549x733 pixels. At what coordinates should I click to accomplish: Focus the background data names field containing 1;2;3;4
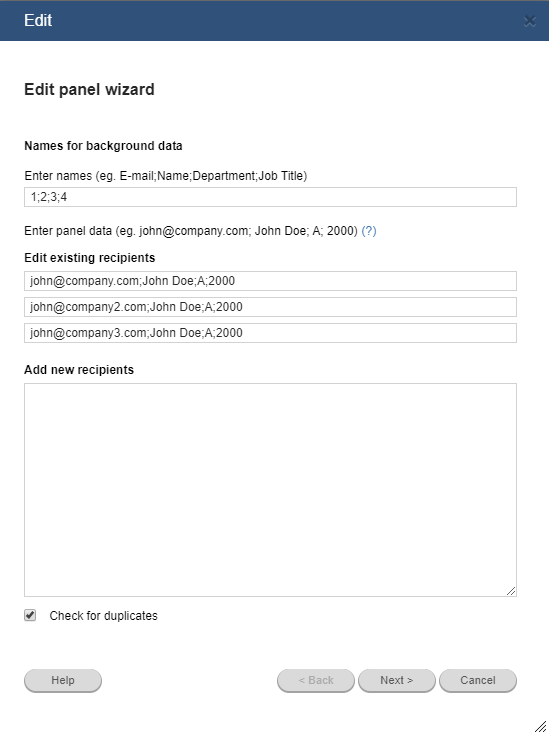(270, 197)
